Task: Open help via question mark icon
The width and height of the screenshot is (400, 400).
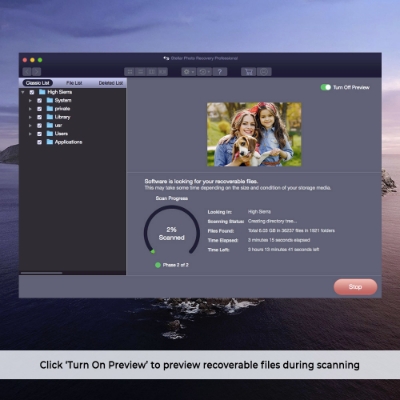Action: pos(220,72)
